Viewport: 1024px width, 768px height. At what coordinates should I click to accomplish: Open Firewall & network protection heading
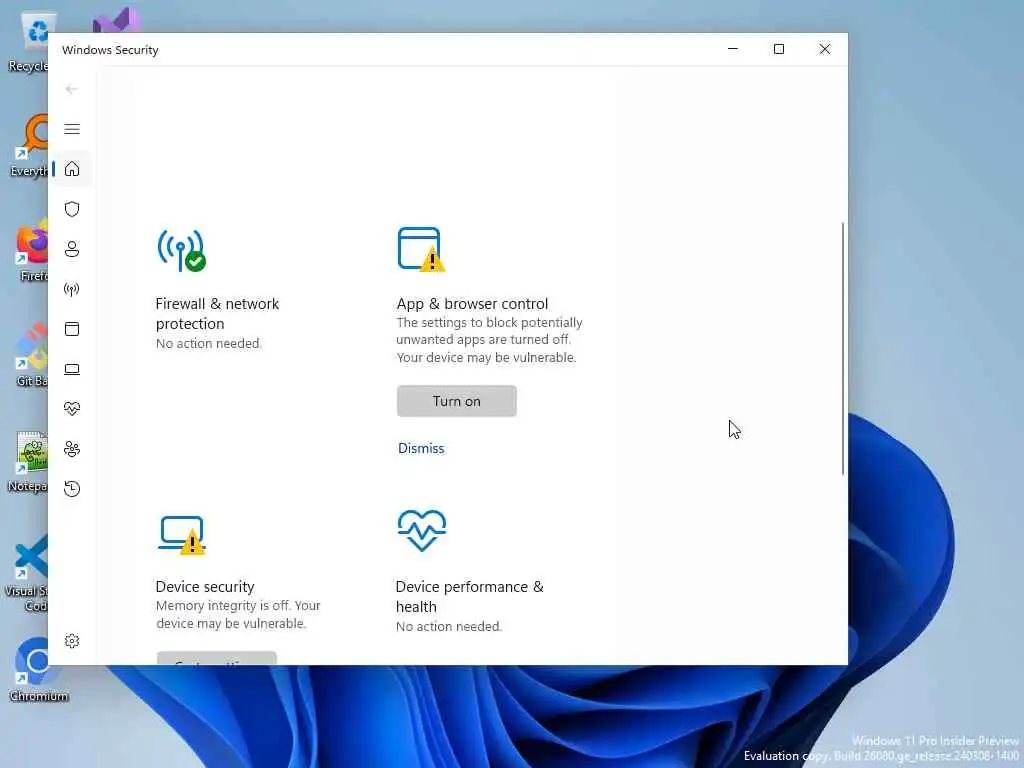click(x=217, y=313)
